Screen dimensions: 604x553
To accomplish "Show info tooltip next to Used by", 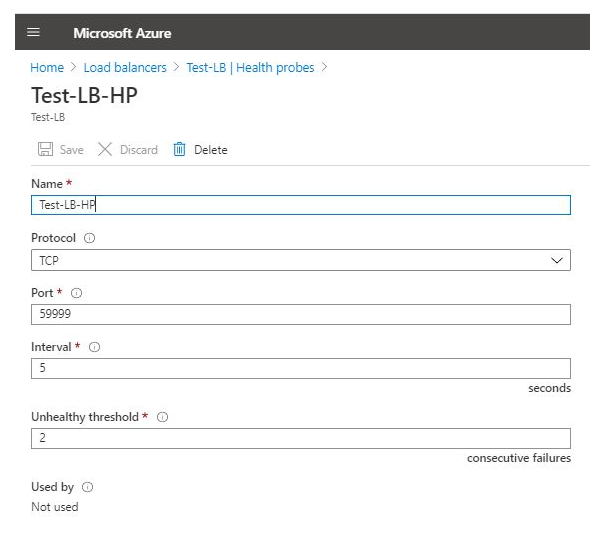I will click(x=87, y=487).
